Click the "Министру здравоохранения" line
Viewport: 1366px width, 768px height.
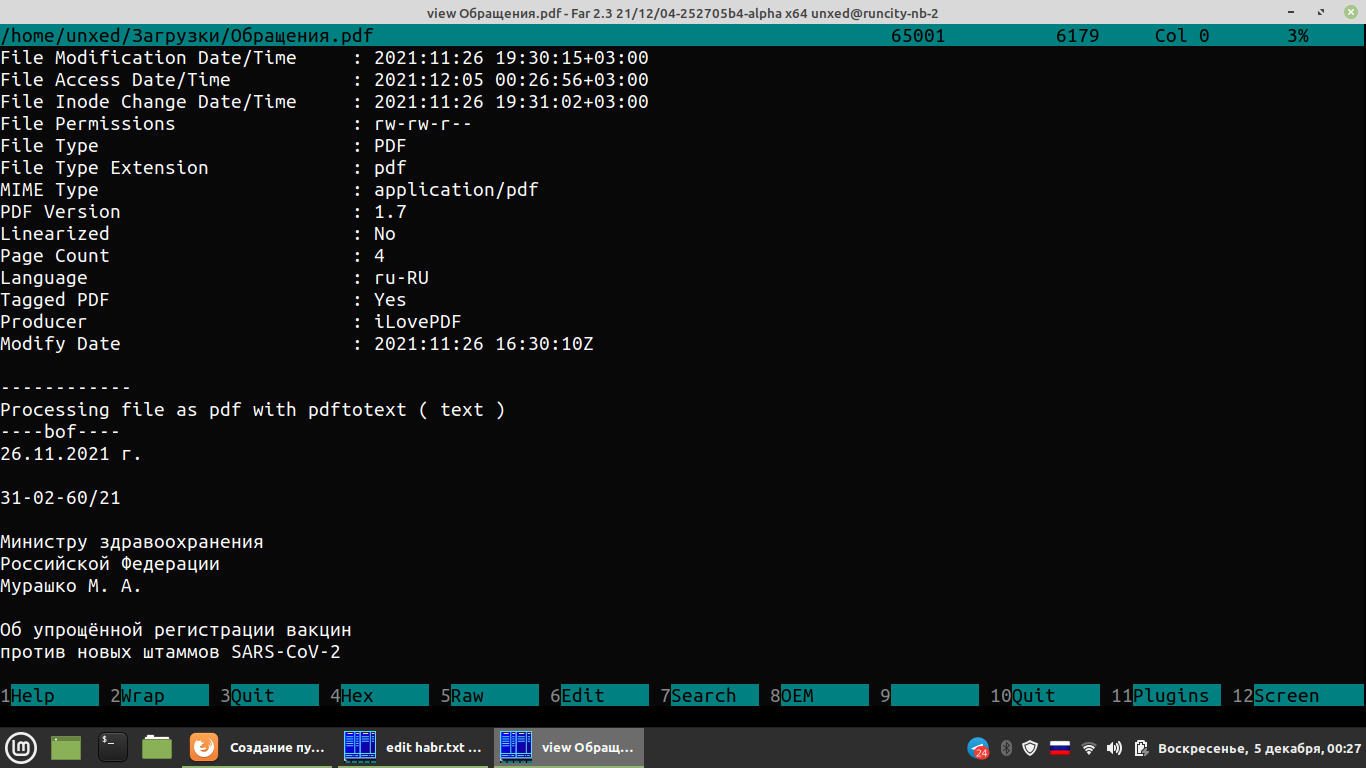[x=132, y=542]
